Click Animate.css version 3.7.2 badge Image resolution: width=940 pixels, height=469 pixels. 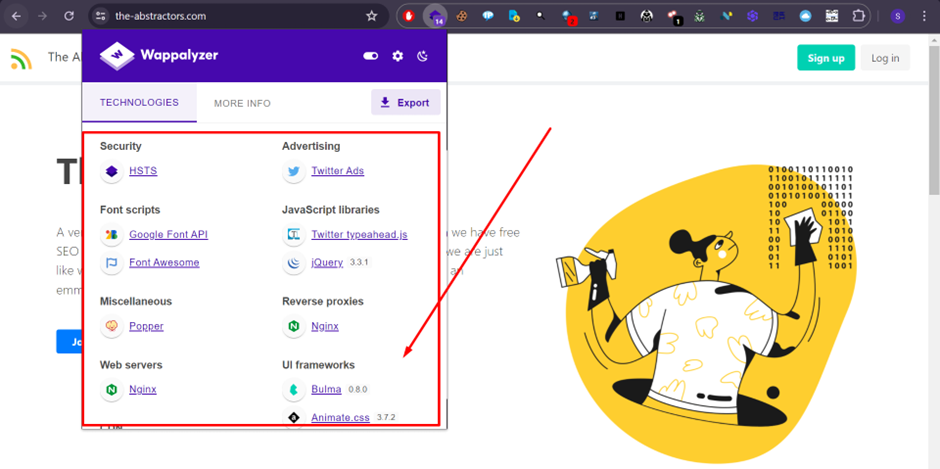tap(386, 417)
